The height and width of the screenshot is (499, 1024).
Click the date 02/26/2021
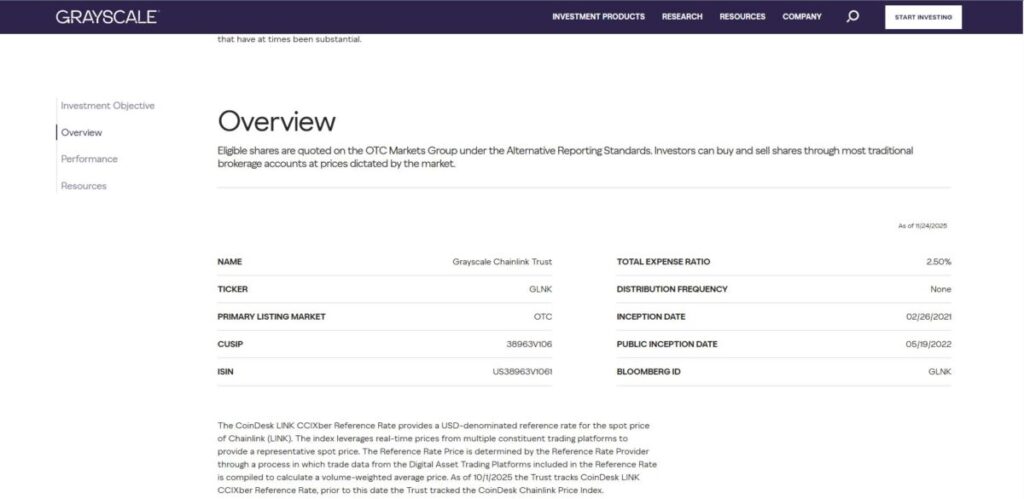click(929, 317)
